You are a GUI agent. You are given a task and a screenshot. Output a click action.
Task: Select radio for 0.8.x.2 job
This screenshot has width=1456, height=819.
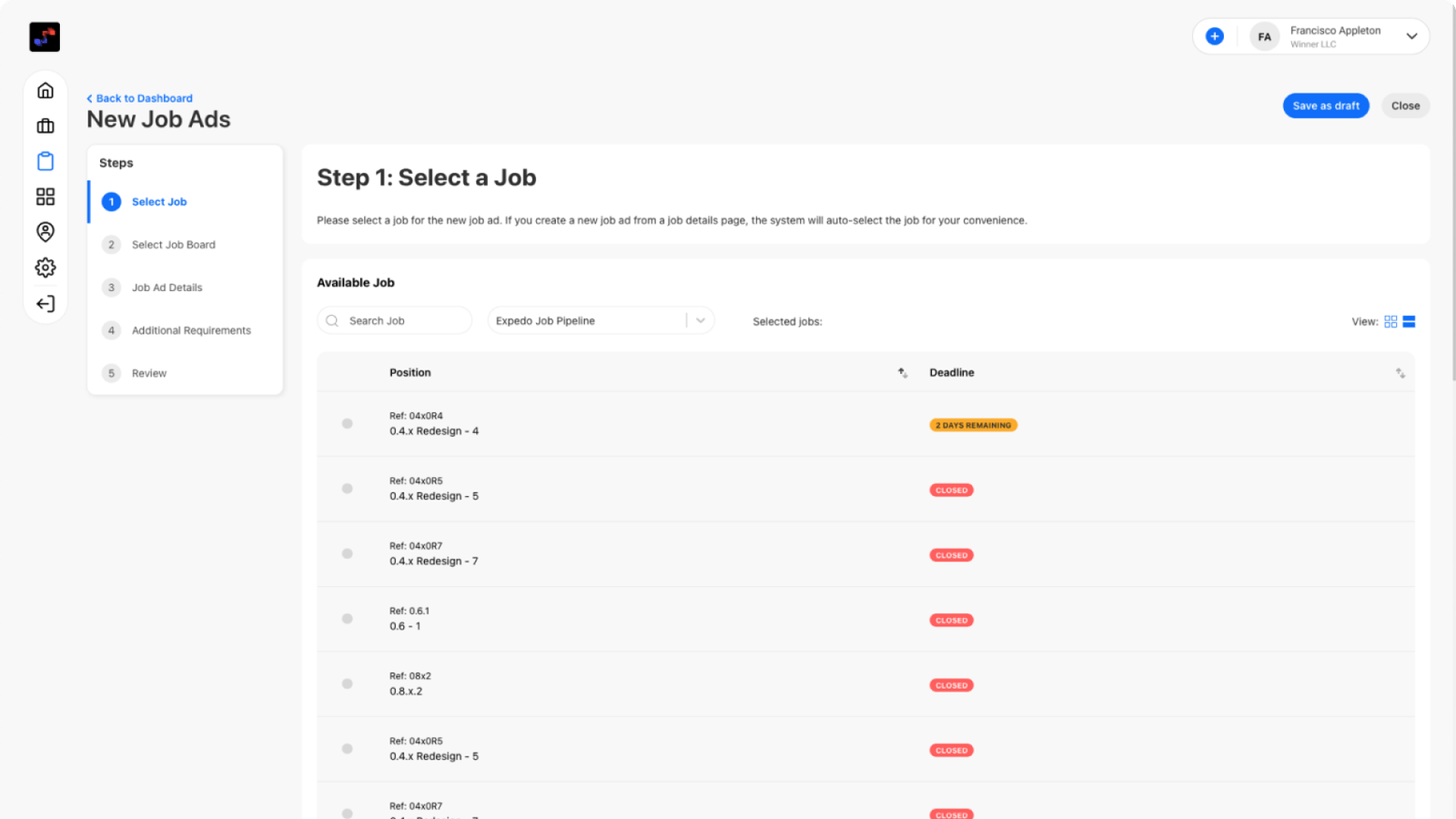pyautogui.click(x=348, y=683)
